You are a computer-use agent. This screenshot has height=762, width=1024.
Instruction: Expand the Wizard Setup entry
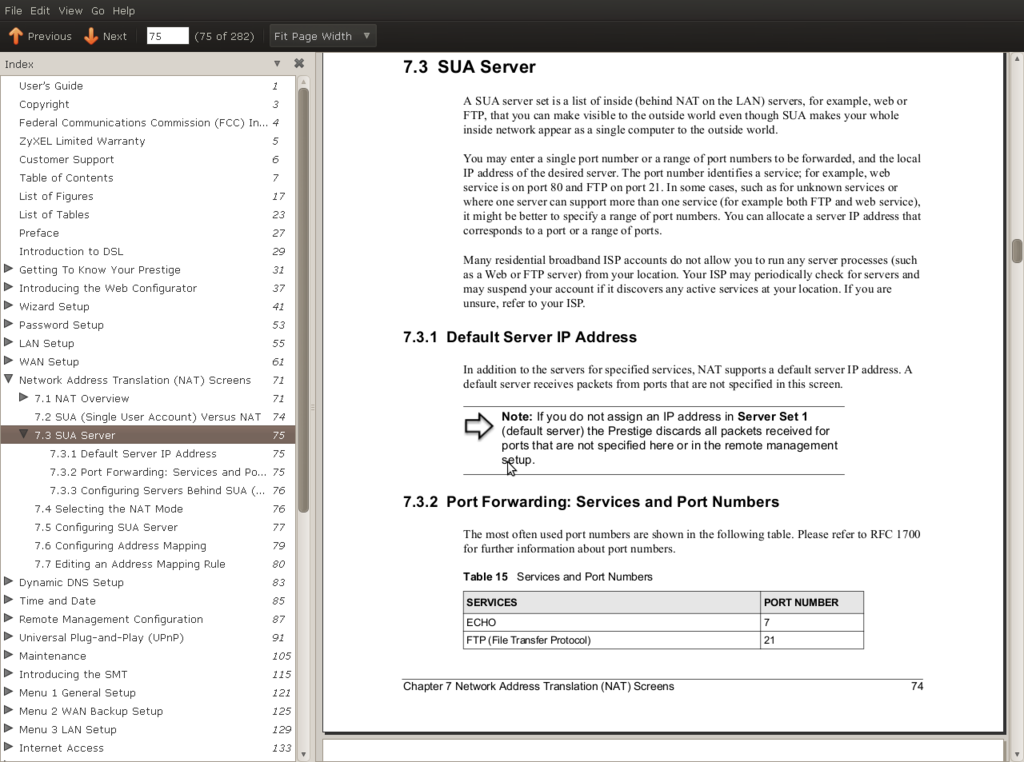[8, 306]
